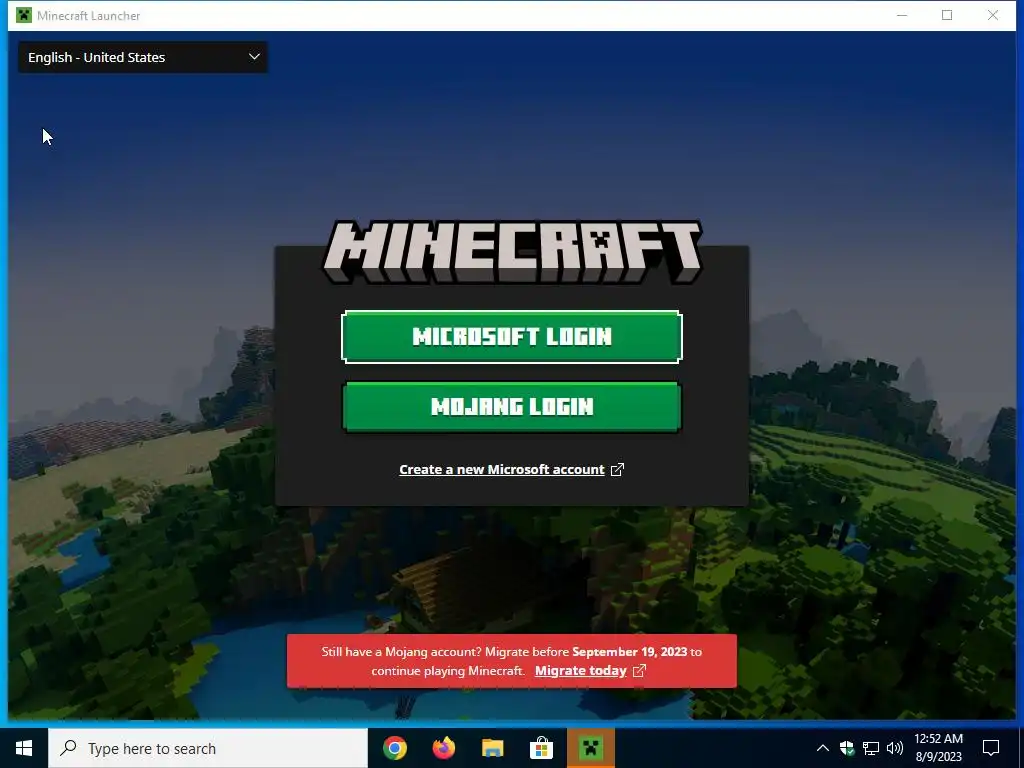Screen dimensions: 1024x768
Task: Open the volume speaker tray icon
Action: (895, 748)
